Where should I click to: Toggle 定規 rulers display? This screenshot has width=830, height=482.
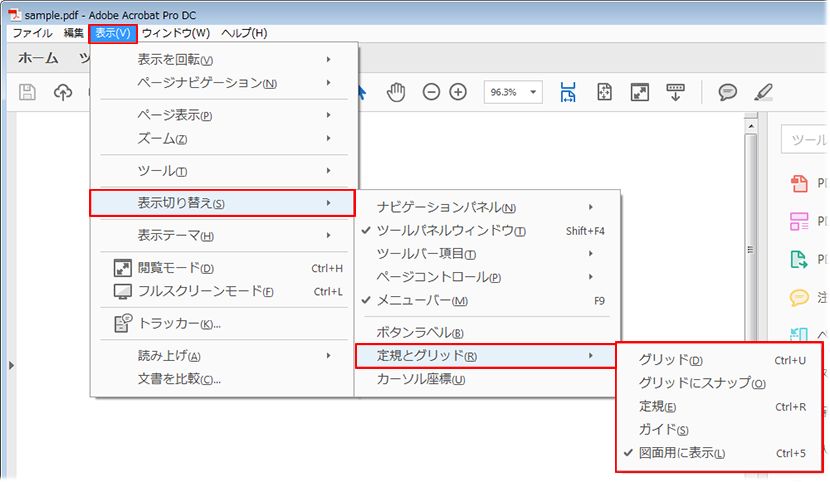[x=718, y=406]
